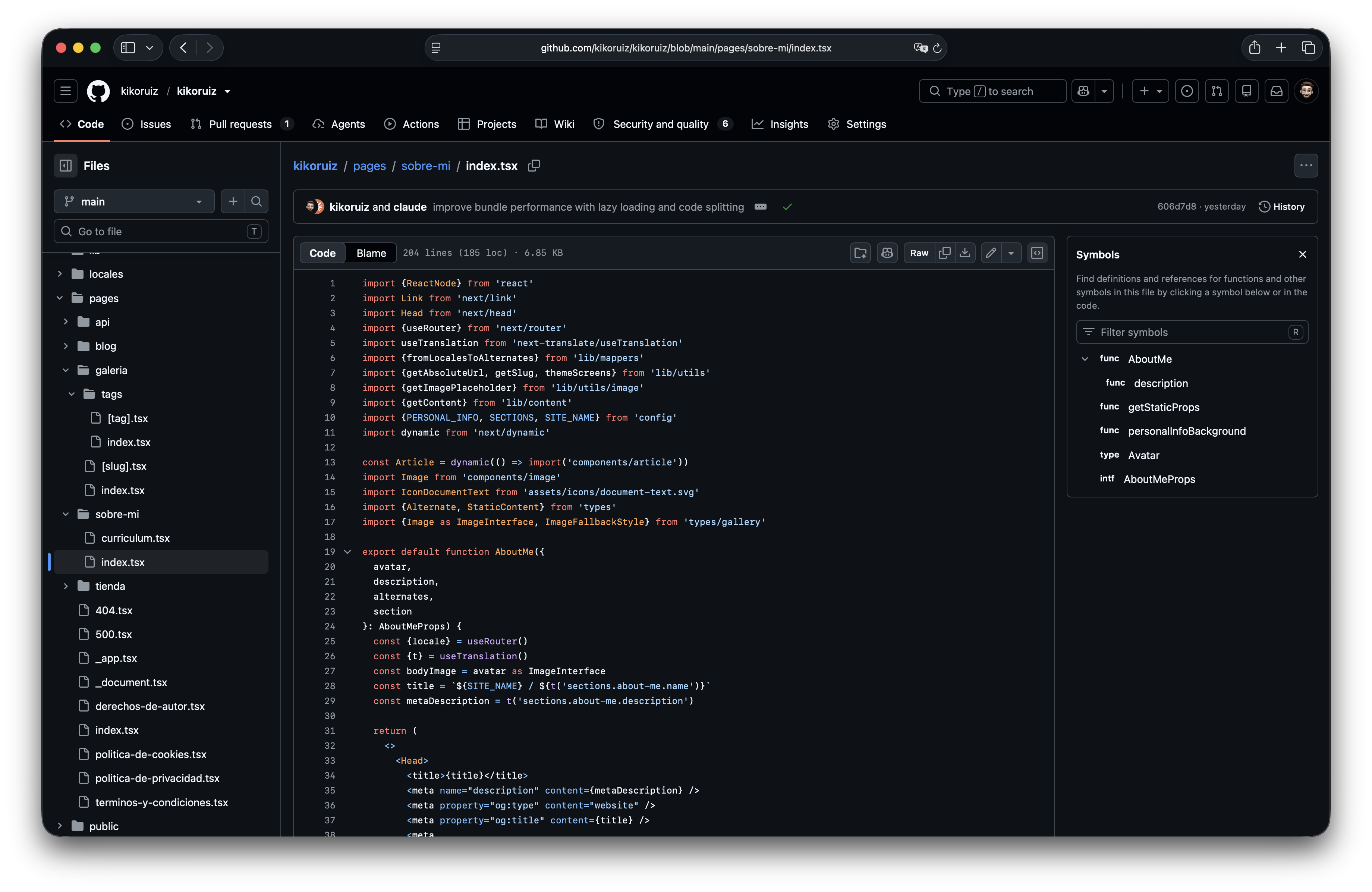Copy the file path next to index.tsx
Image resolution: width=1372 pixels, height=892 pixels.
(534, 166)
